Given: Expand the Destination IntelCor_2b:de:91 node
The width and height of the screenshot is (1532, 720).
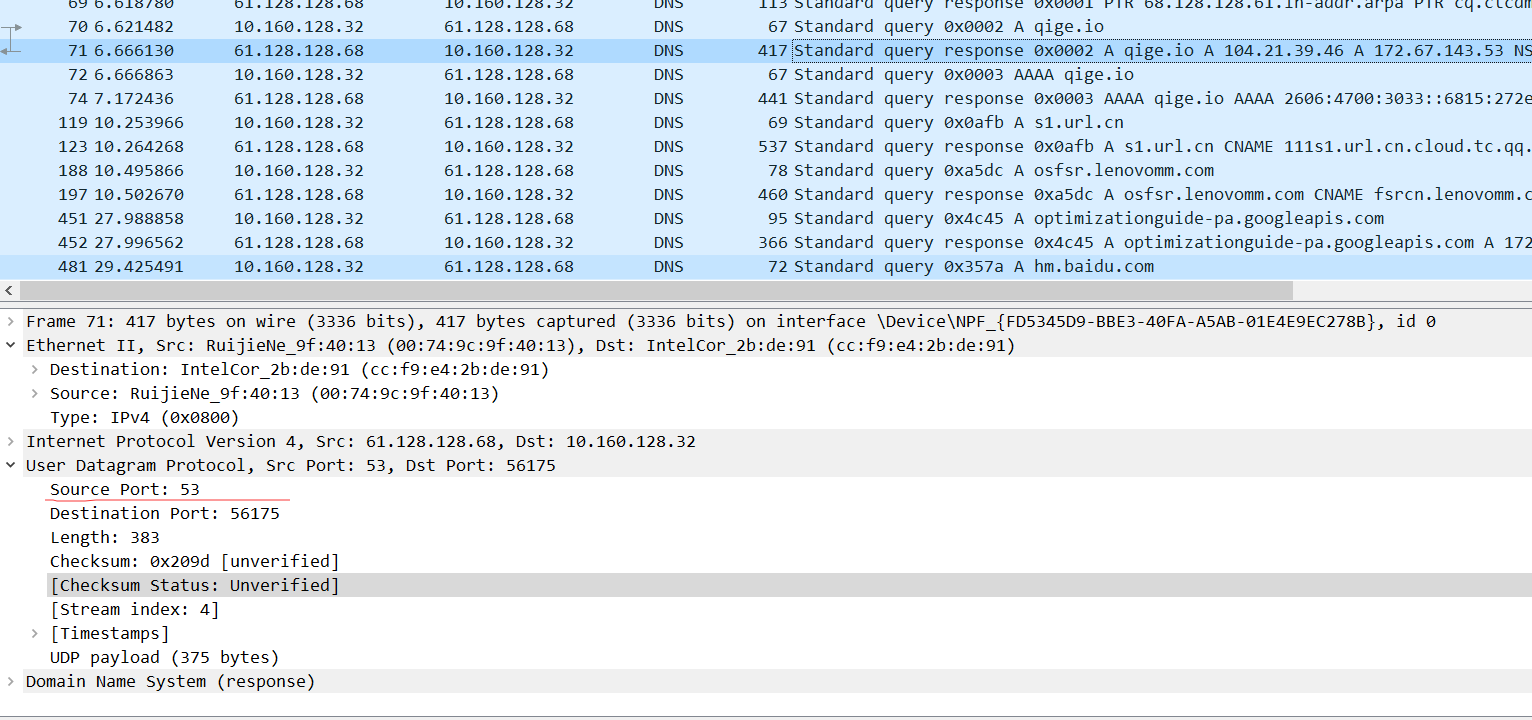Looking at the screenshot, I should 35,369.
